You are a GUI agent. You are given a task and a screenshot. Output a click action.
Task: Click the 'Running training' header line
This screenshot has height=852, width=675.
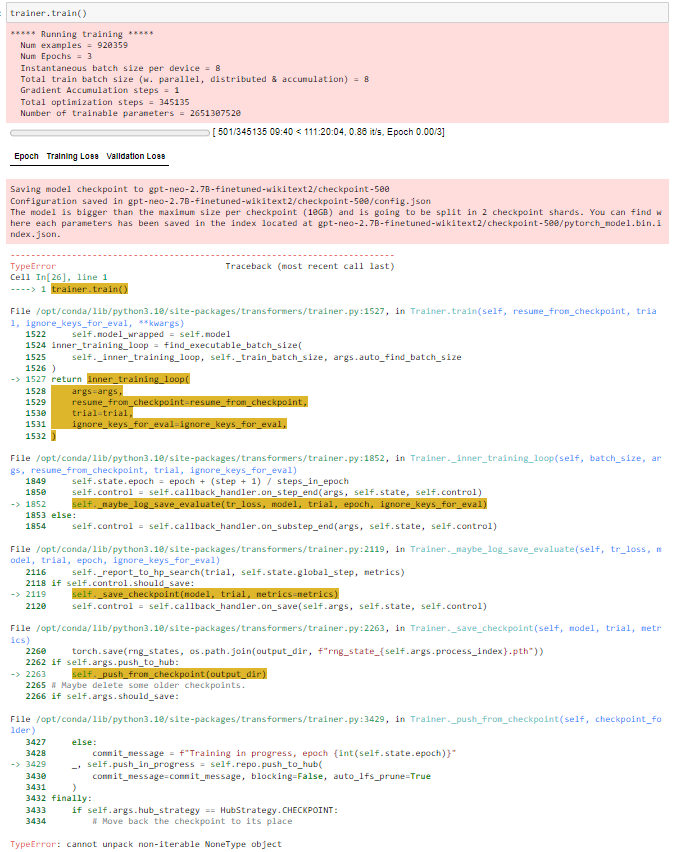pyautogui.click(x=82, y=34)
